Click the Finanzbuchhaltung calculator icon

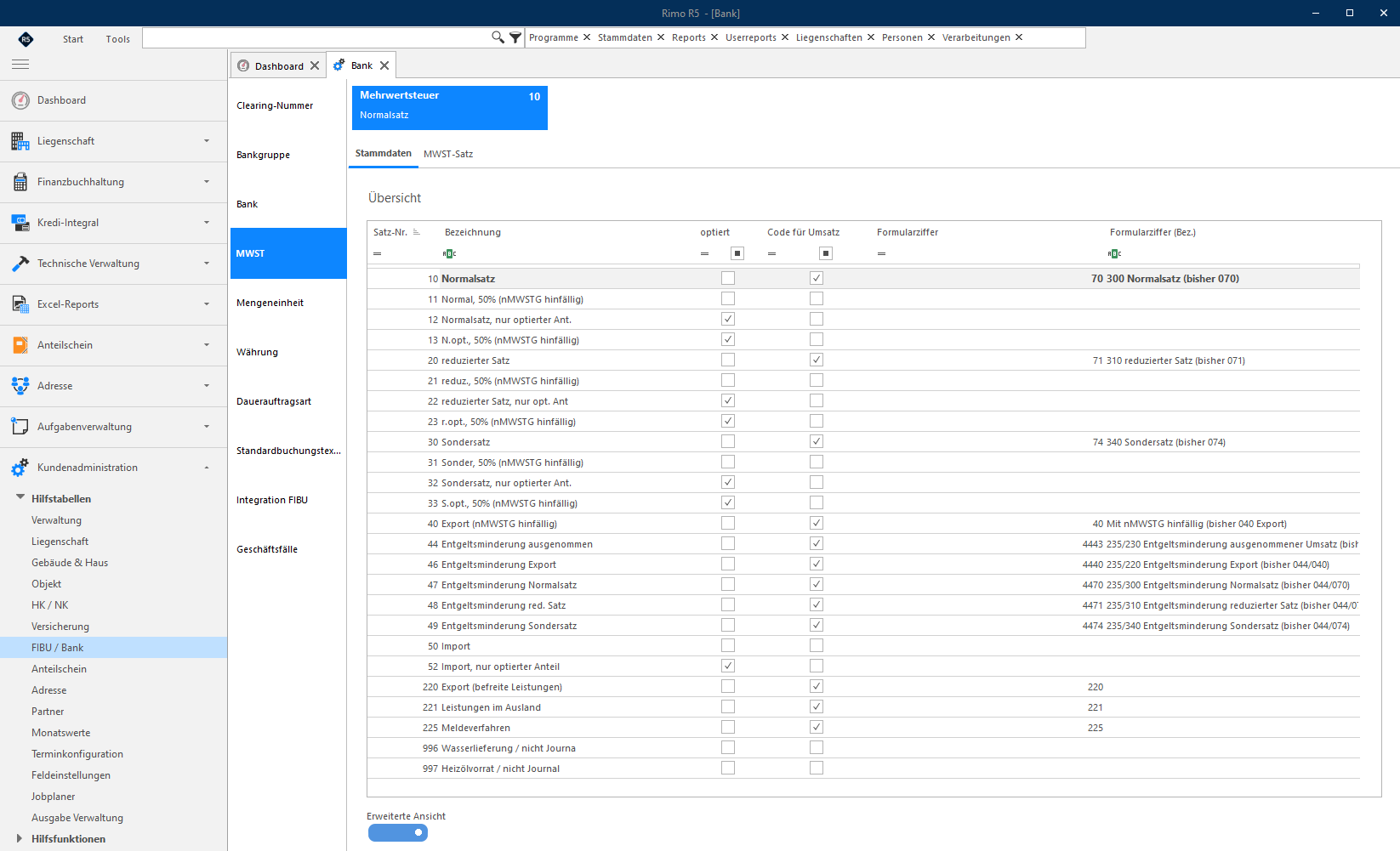point(20,182)
